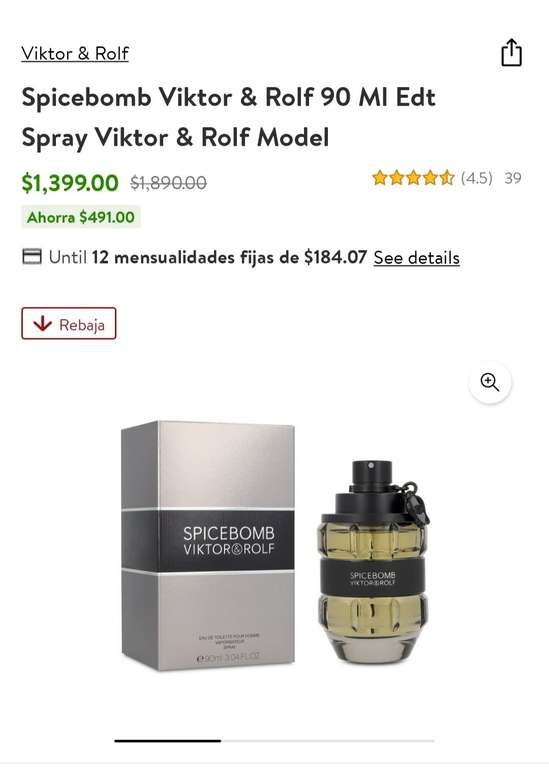Image resolution: width=549 pixels, height=768 pixels.
Task: Click the image carousel progress bar
Action: coord(274,741)
